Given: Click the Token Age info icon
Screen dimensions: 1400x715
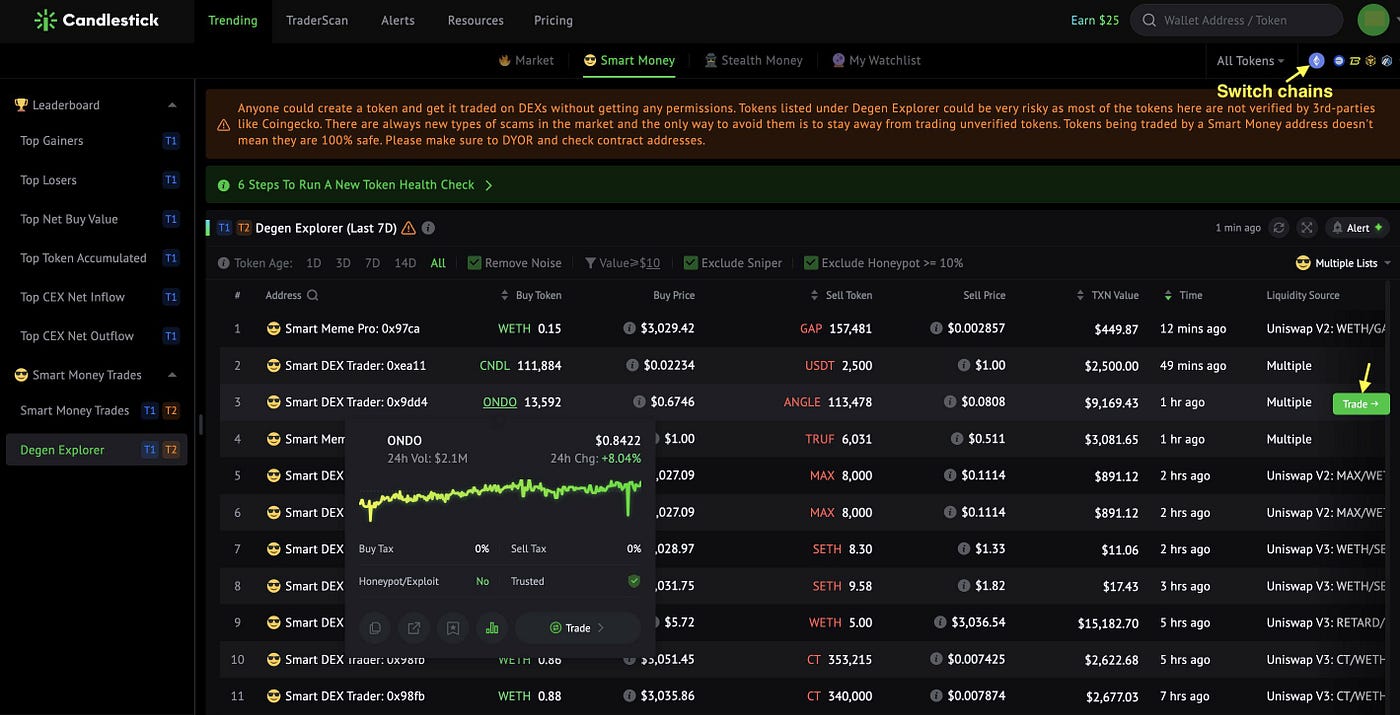Looking at the screenshot, I should pos(223,263).
